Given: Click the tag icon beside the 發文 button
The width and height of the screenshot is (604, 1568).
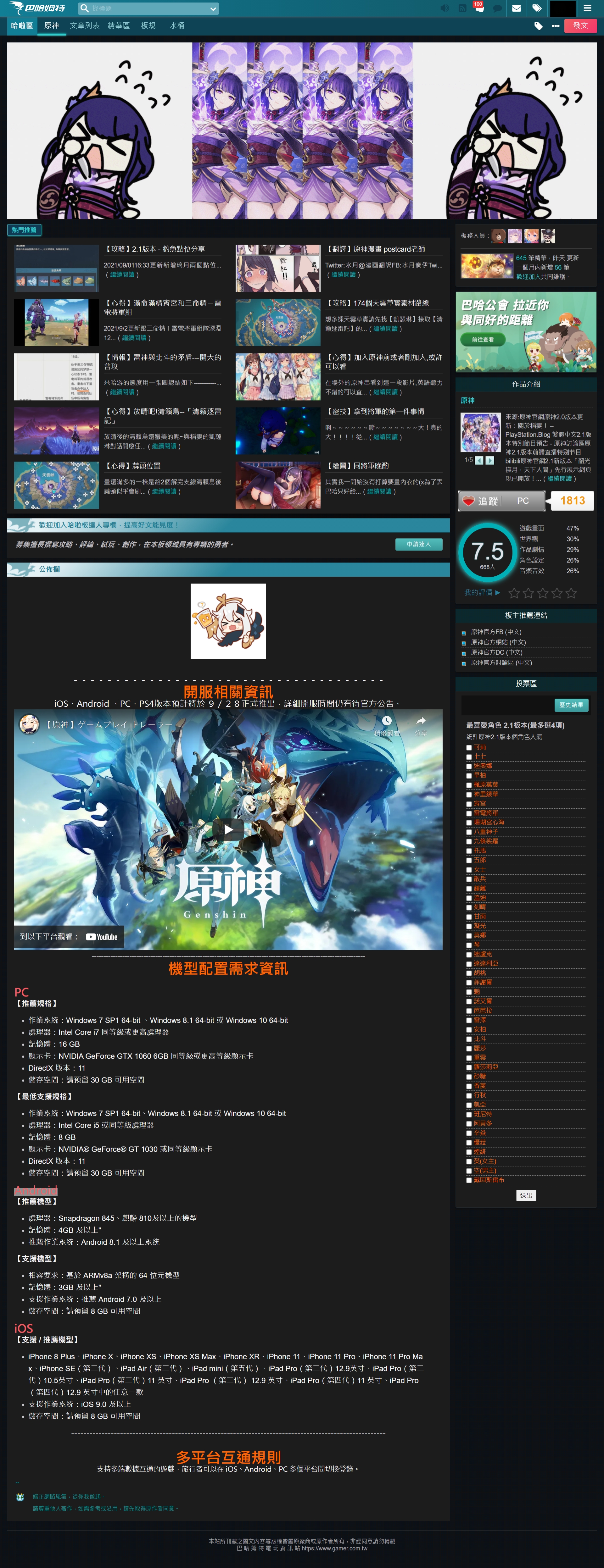Looking at the screenshot, I should pos(538,25).
